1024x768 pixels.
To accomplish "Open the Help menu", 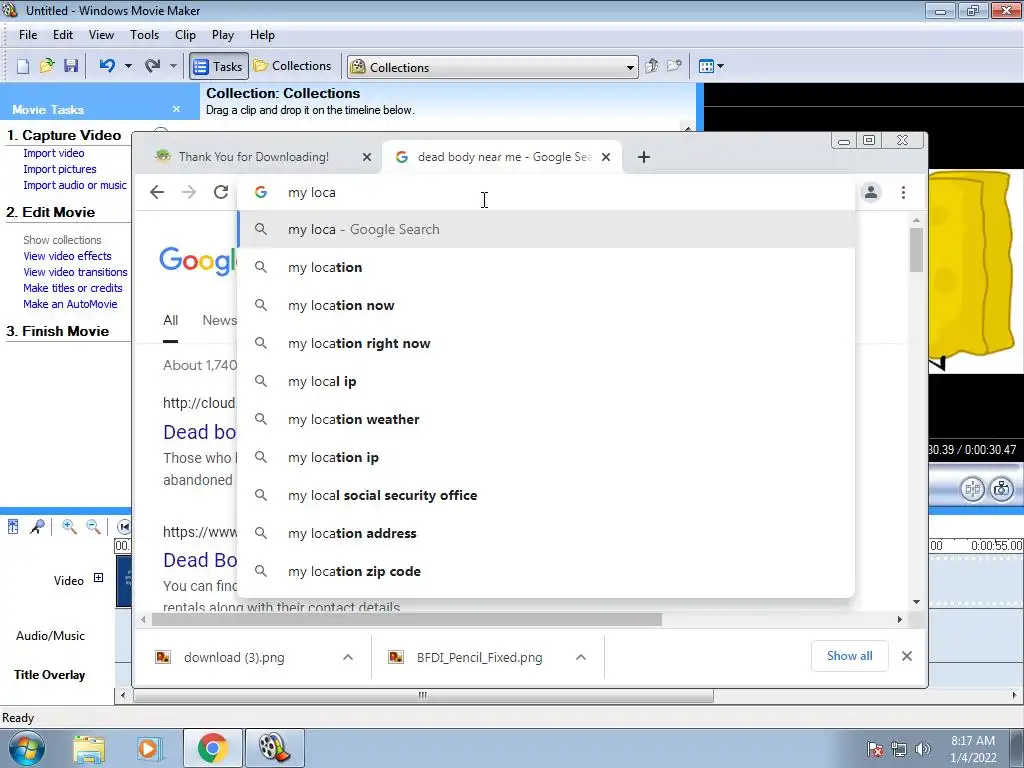I will coord(262,35).
